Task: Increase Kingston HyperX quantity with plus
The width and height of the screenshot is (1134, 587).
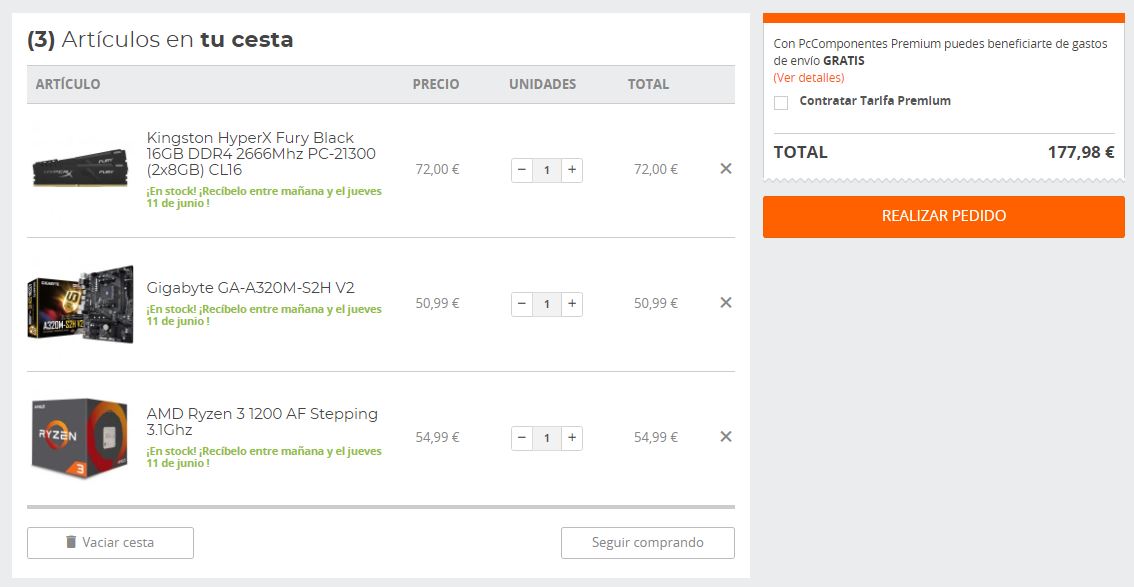Action: [x=572, y=170]
